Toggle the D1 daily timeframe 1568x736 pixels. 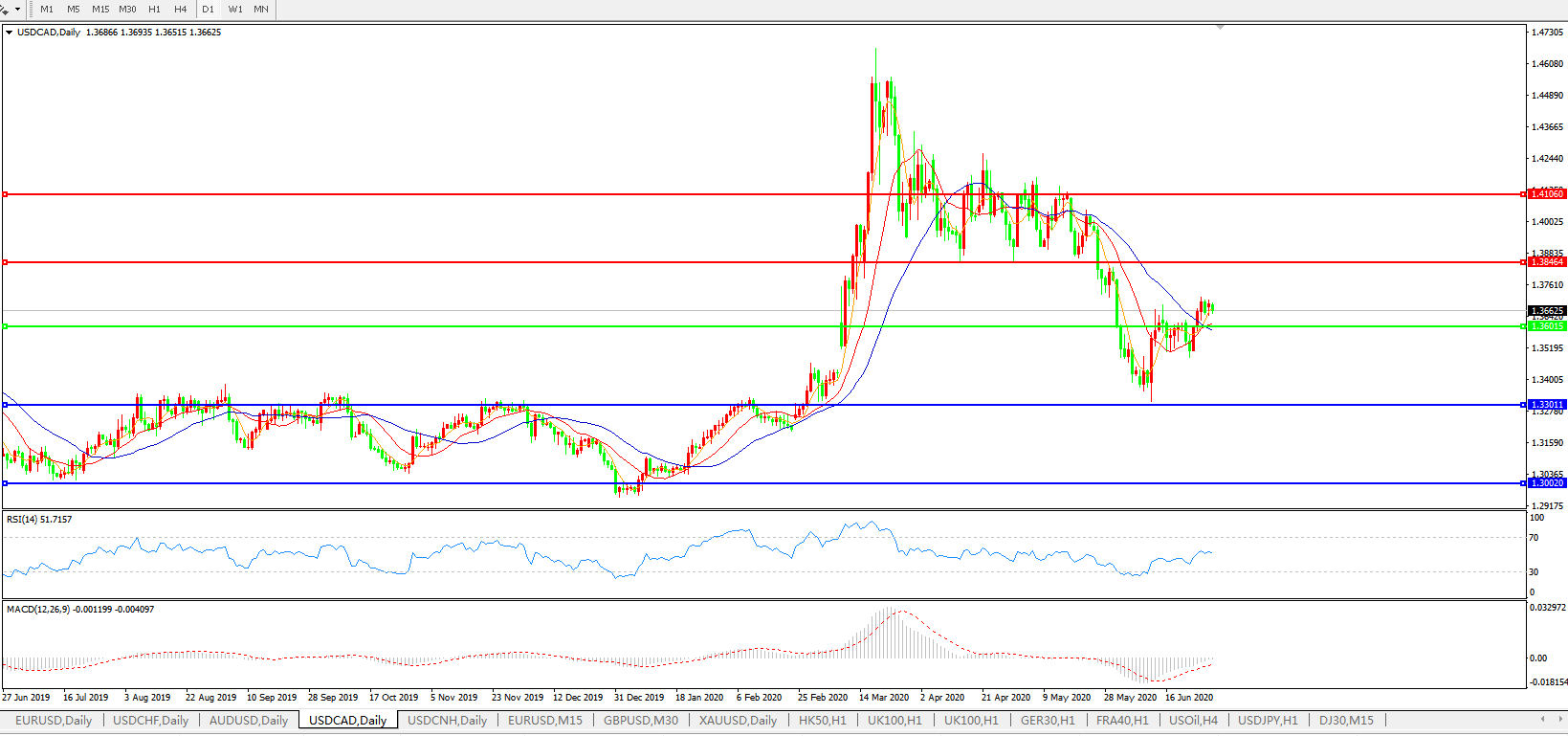(x=208, y=10)
